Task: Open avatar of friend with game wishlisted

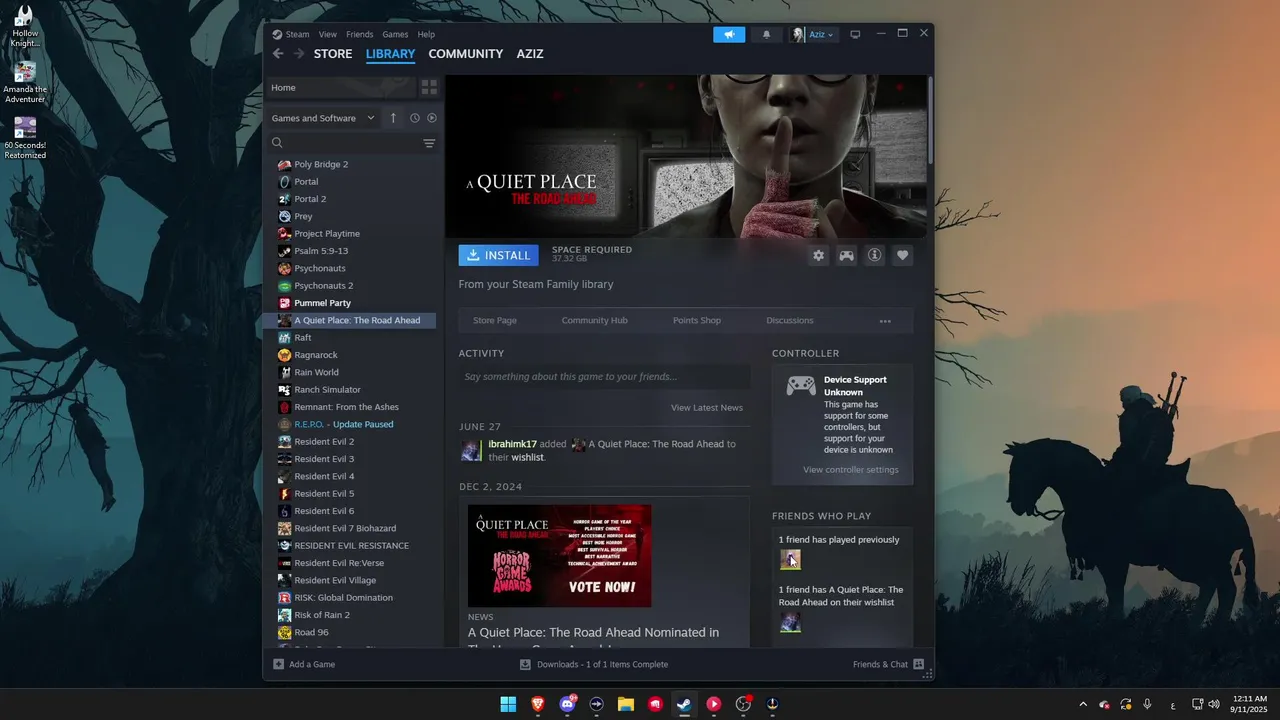Action: [790, 622]
